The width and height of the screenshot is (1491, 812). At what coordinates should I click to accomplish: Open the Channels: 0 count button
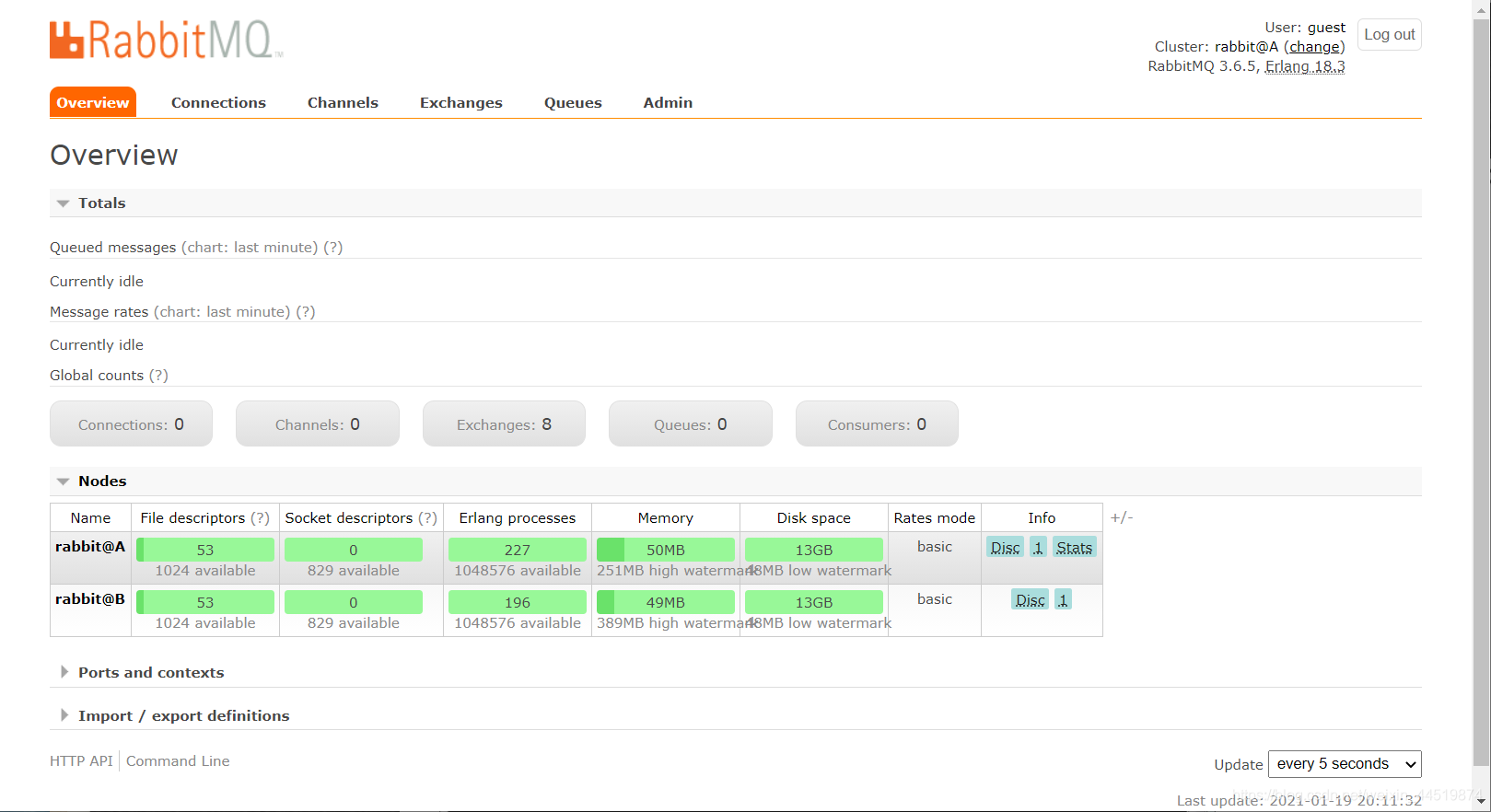point(318,423)
